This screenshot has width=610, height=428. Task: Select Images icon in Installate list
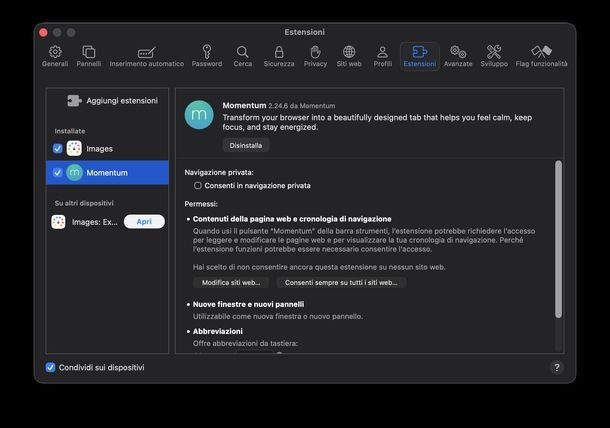click(x=74, y=148)
